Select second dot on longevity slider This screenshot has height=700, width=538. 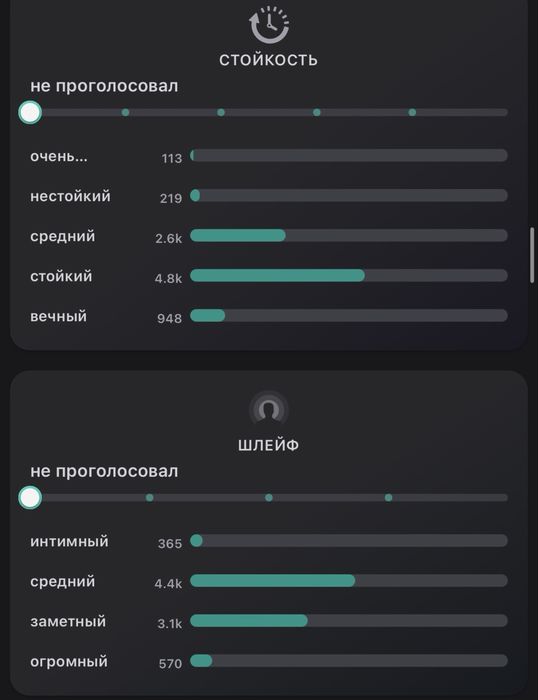coord(221,112)
